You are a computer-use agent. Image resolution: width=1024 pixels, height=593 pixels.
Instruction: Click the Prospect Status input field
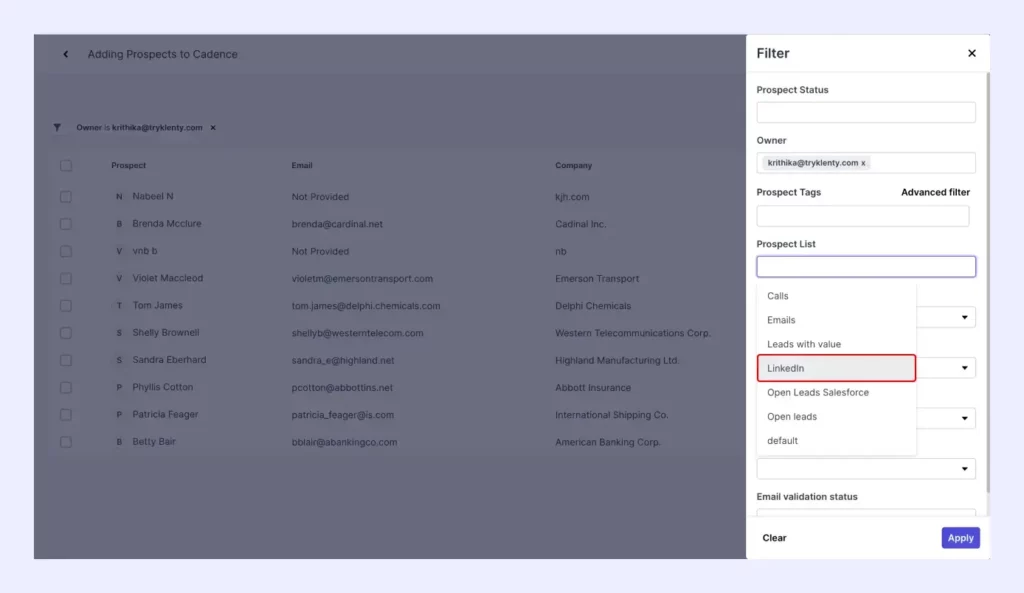[866, 112]
